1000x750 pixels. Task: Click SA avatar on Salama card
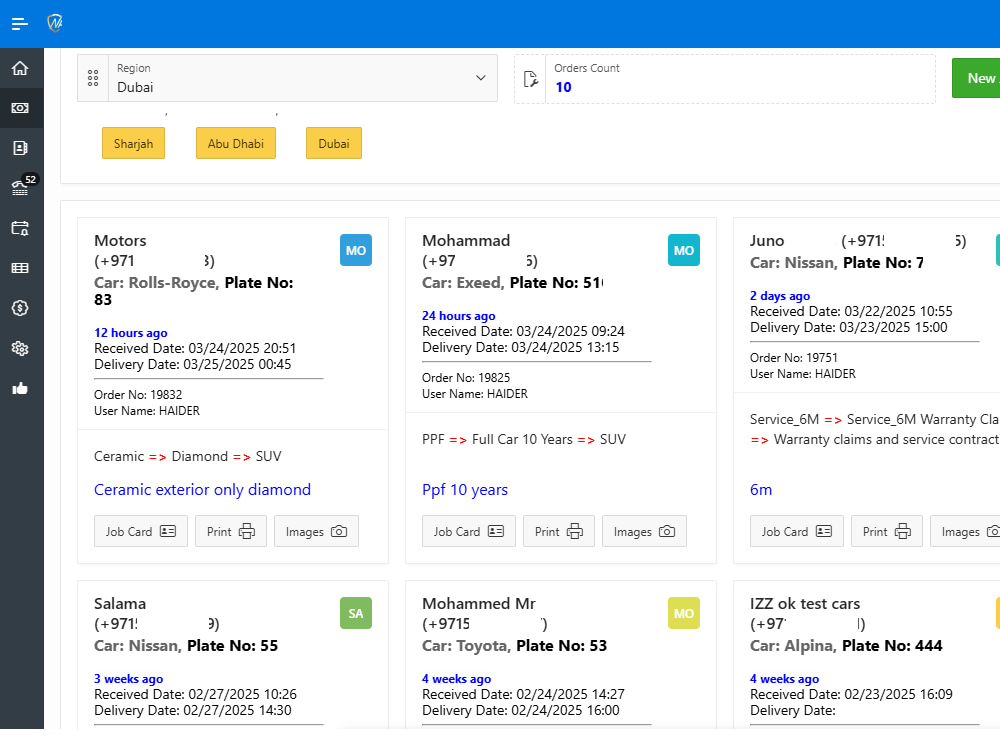point(356,614)
